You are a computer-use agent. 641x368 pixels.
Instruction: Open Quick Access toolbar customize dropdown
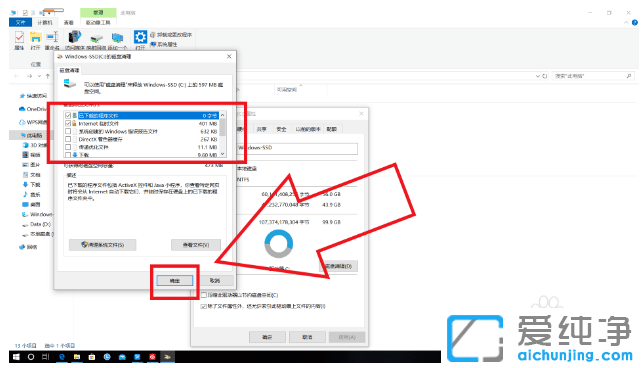pyautogui.click(x=48, y=13)
